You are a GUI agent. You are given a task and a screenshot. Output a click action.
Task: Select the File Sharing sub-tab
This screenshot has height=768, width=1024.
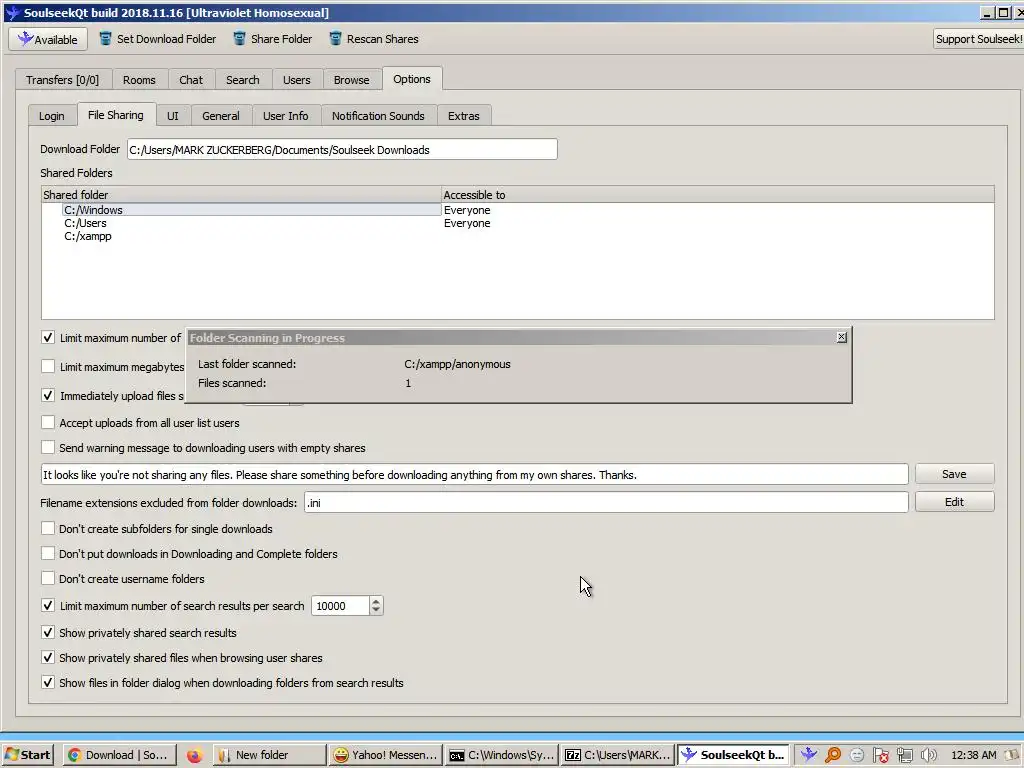[x=116, y=115]
